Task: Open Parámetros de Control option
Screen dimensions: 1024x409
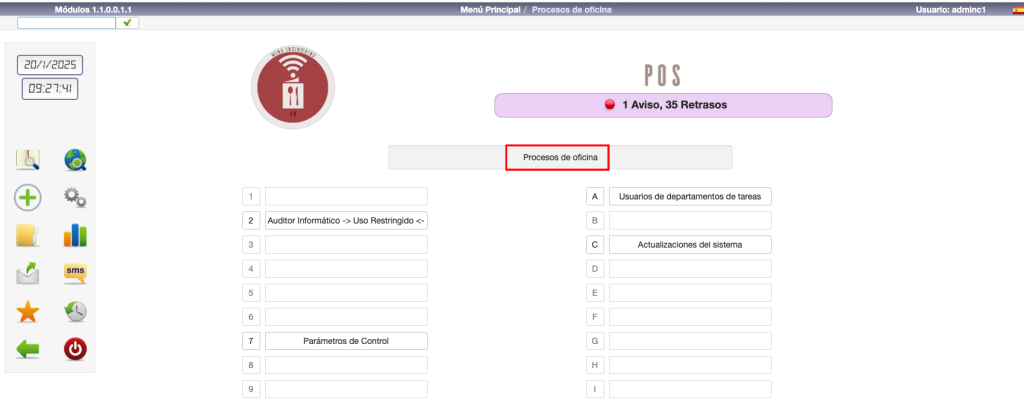Action: 346,341
